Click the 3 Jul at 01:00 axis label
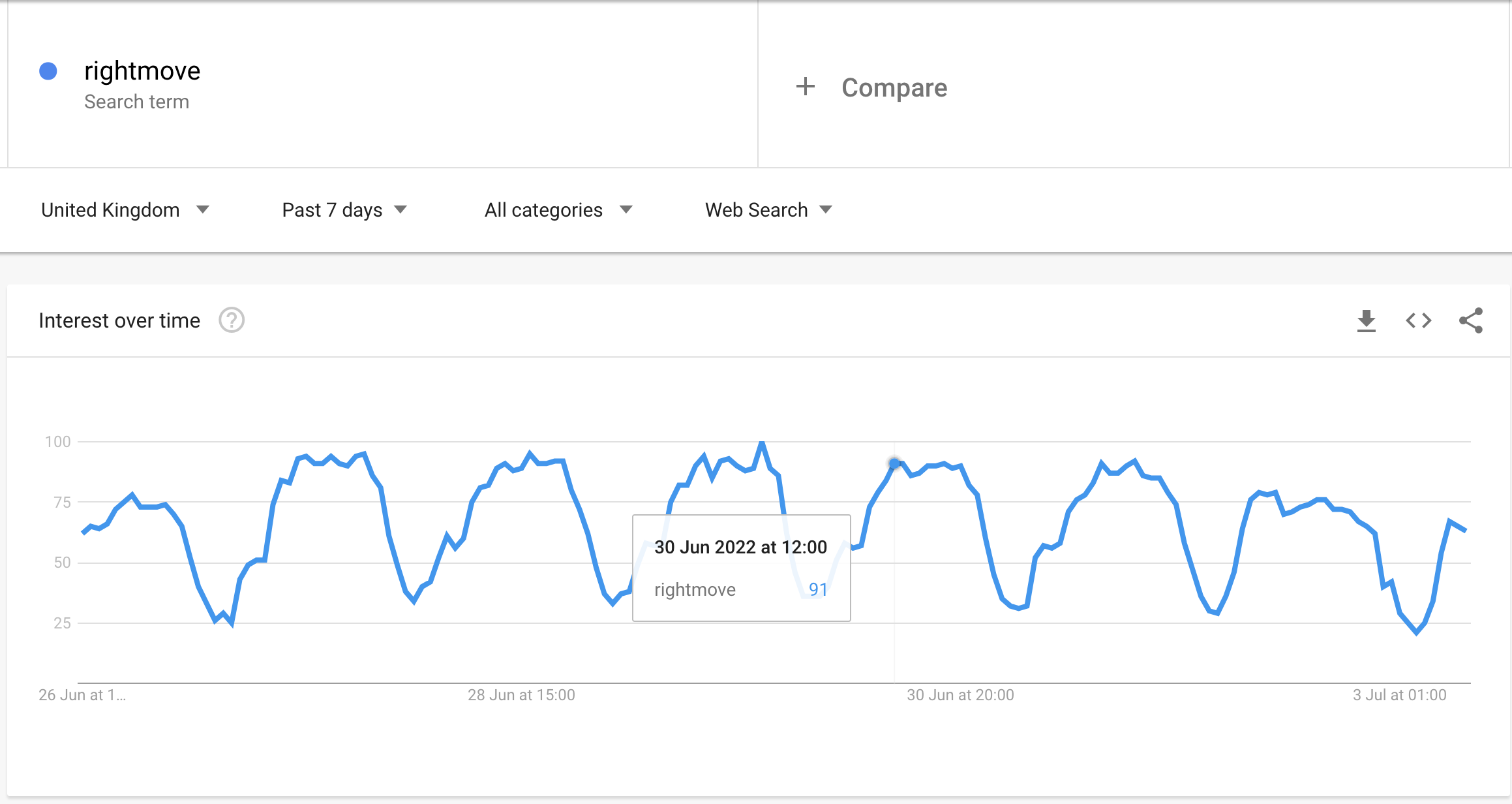The image size is (1512, 804). (1399, 695)
